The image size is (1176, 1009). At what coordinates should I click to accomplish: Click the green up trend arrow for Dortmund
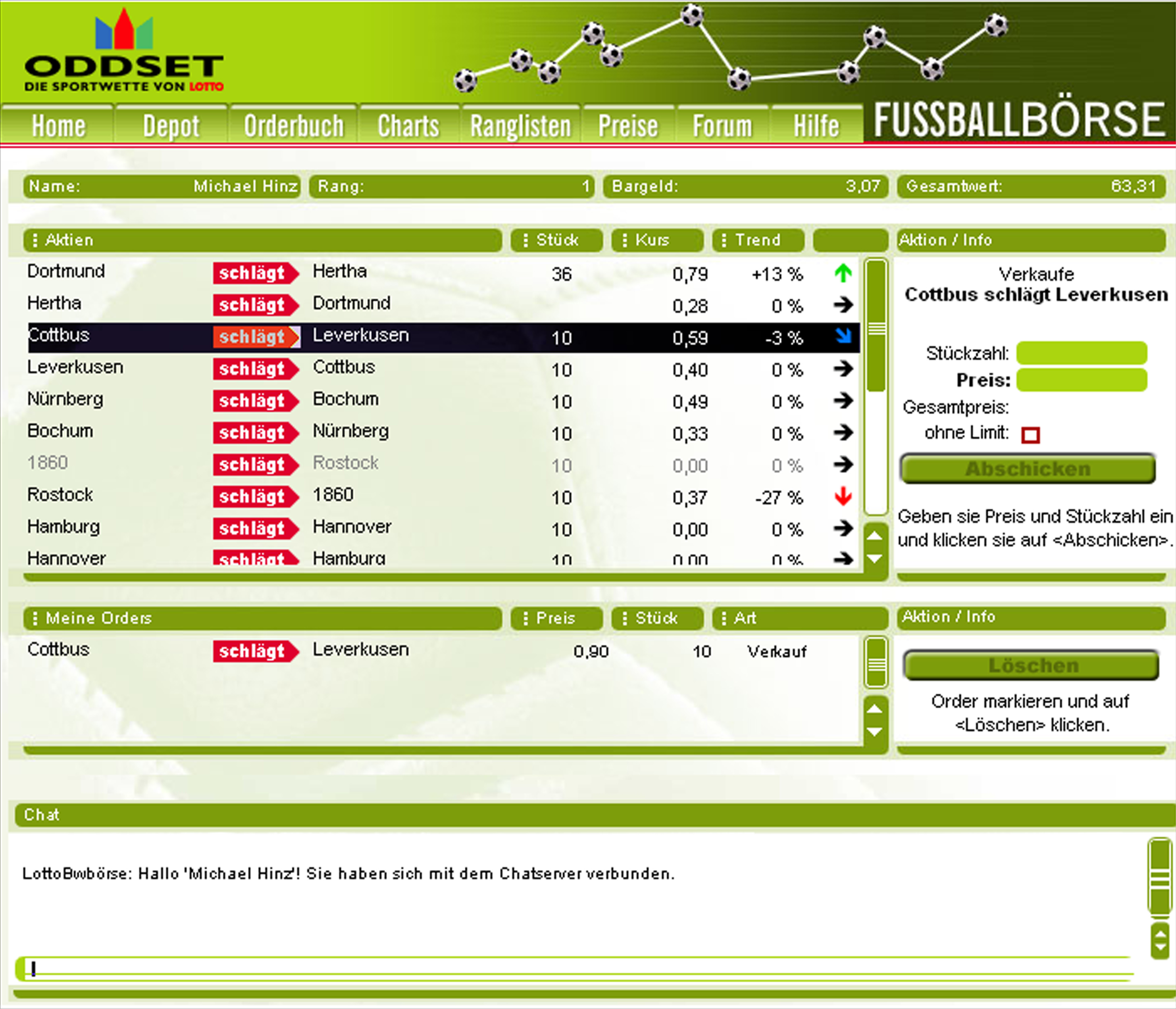point(843,274)
